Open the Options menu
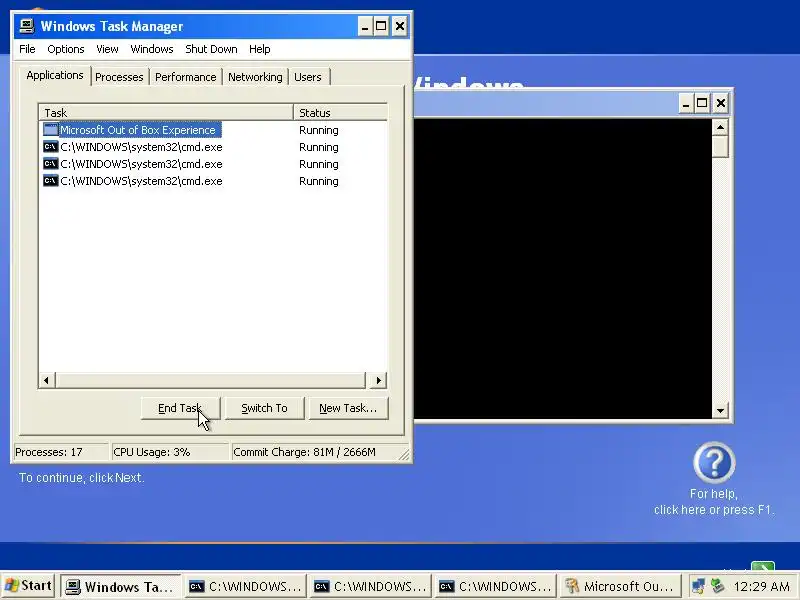800x600 pixels. 66,49
